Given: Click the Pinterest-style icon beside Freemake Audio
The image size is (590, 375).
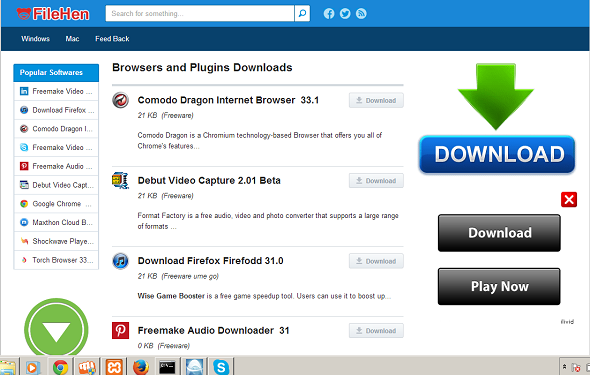Looking at the screenshot, I should [x=120, y=331].
